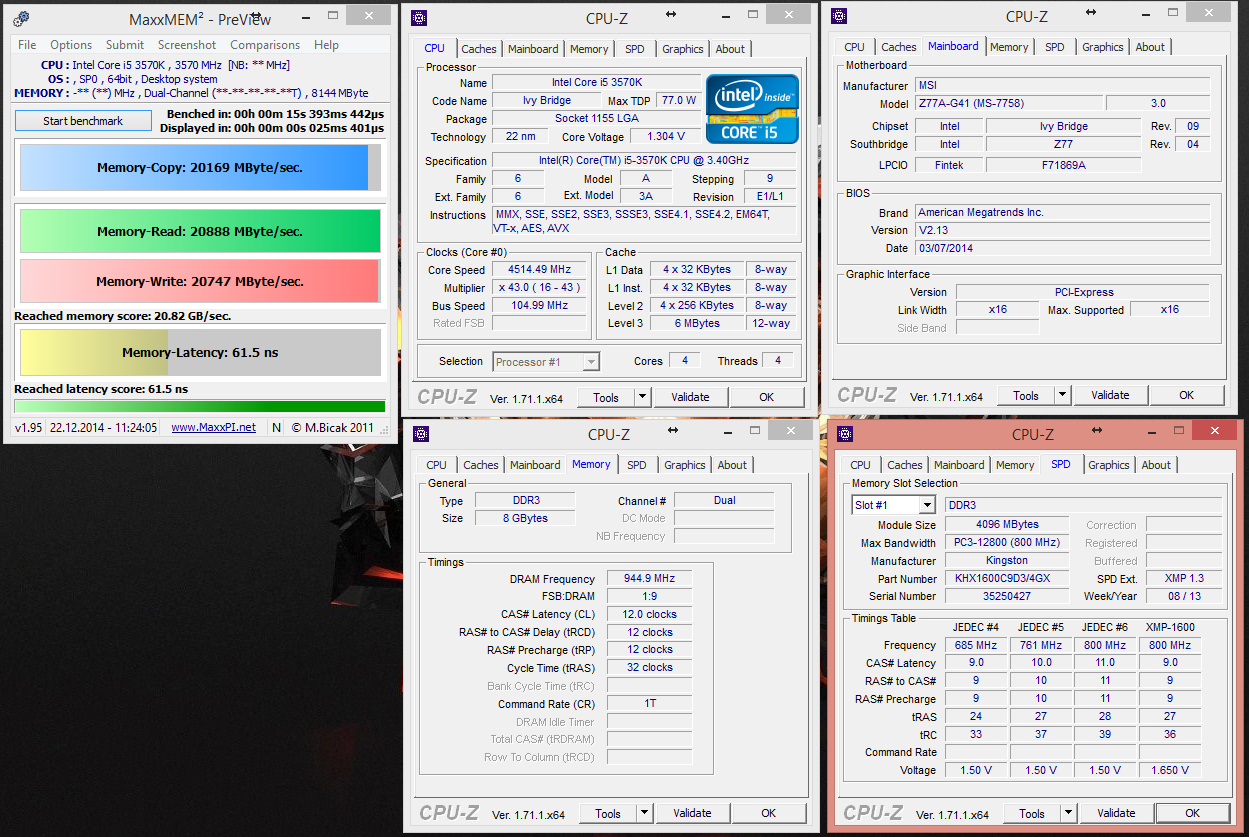Open Help menu in MaxxMEM
This screenshot has height=837, width=1249.
click(326, 45)
